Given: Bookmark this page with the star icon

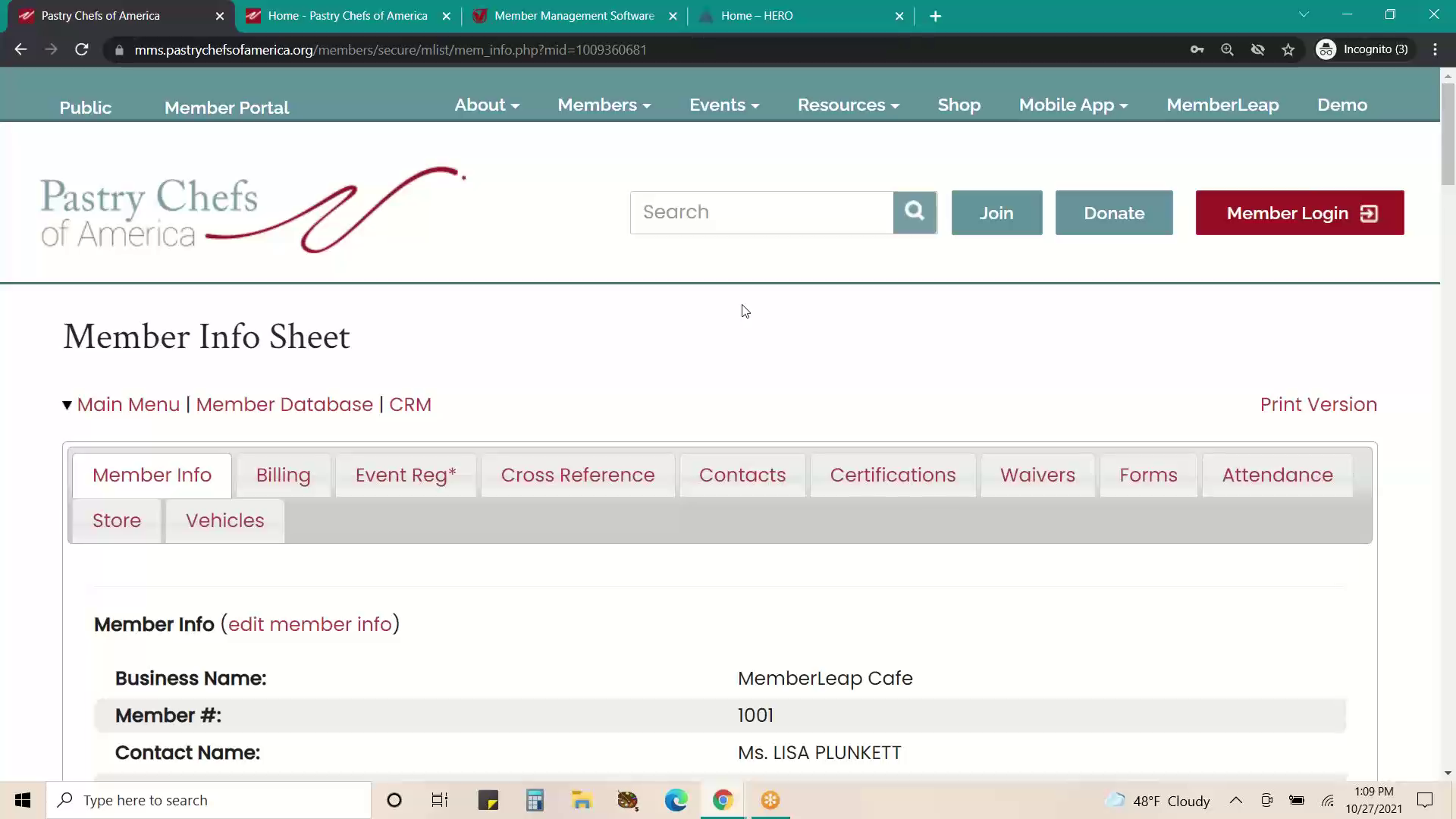Looking at the screenshot, I should click(x=1288, y=49).
